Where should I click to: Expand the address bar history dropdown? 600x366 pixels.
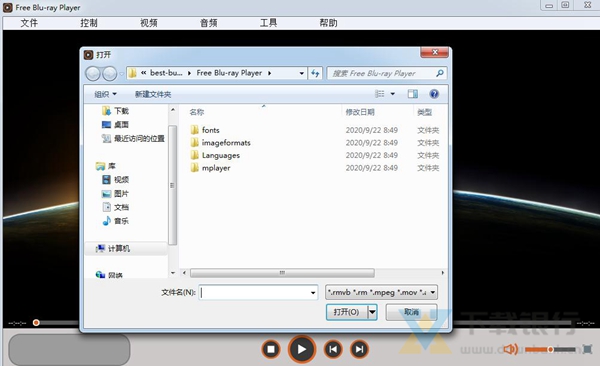coord(302,73)
